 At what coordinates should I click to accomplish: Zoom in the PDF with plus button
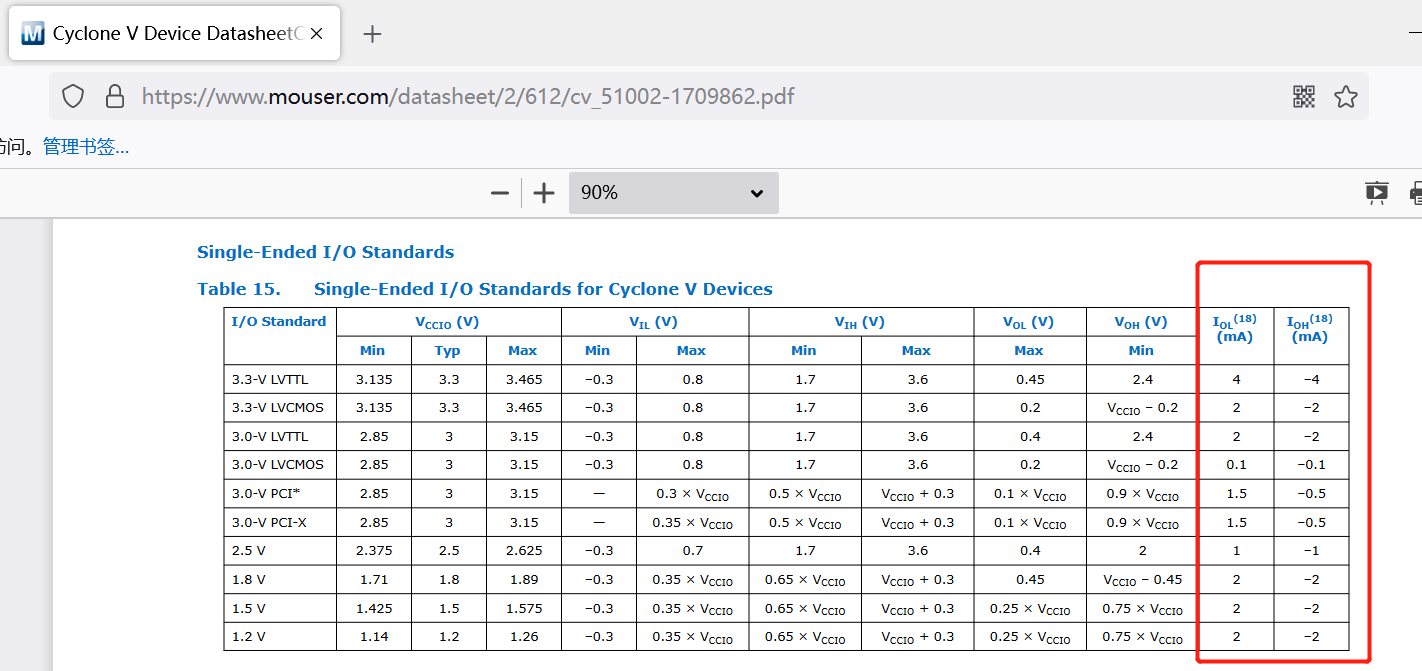point(543,193)
